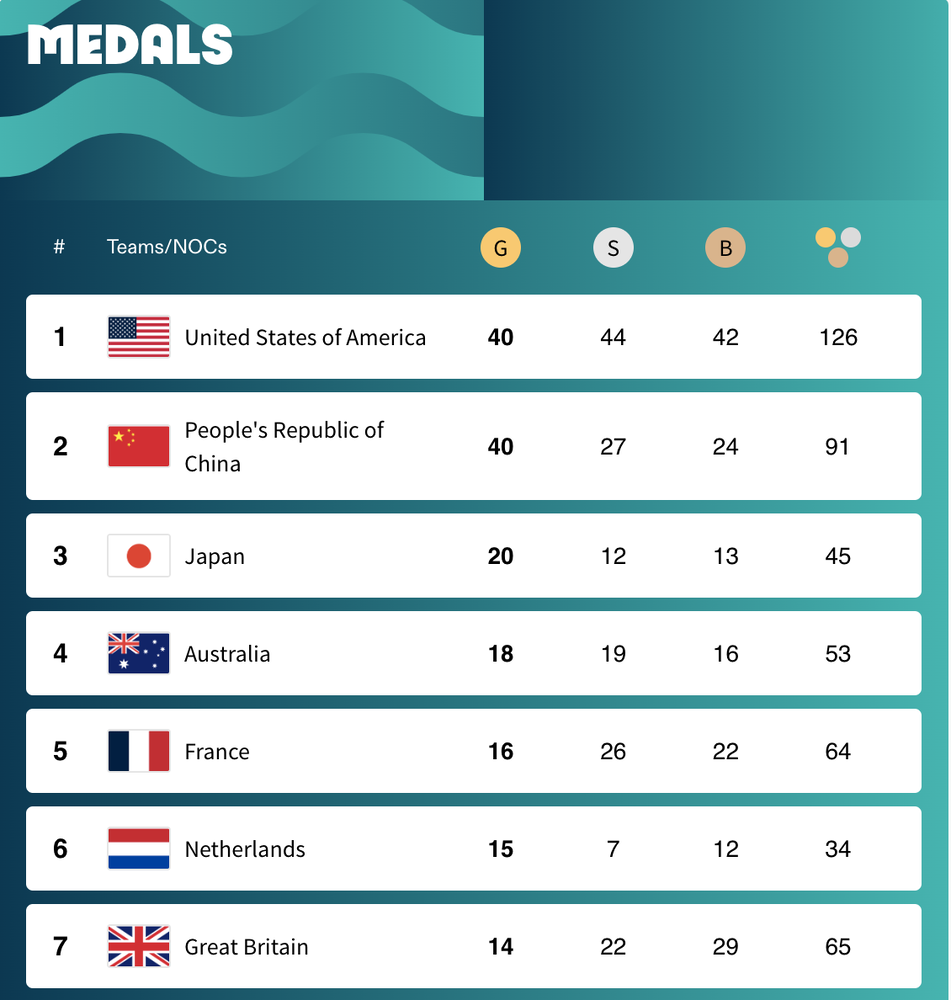Click the total medals three-circle icon
Viewport: 951px width, 1000px height.
point(838,247)
